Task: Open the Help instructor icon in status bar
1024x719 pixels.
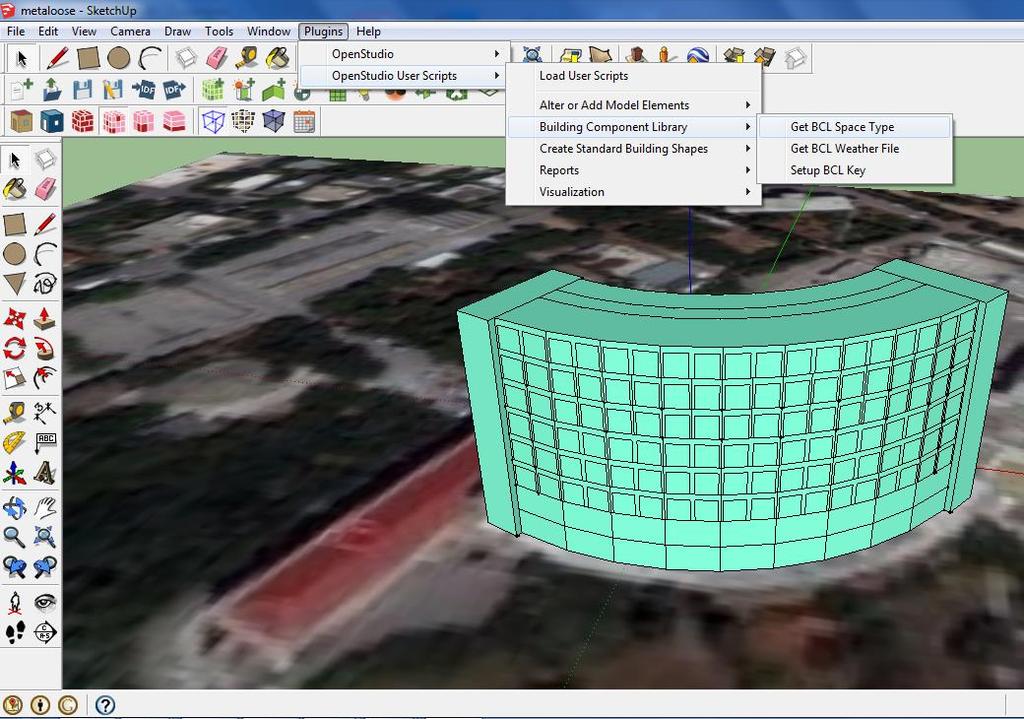Action: tap(105, 705)
